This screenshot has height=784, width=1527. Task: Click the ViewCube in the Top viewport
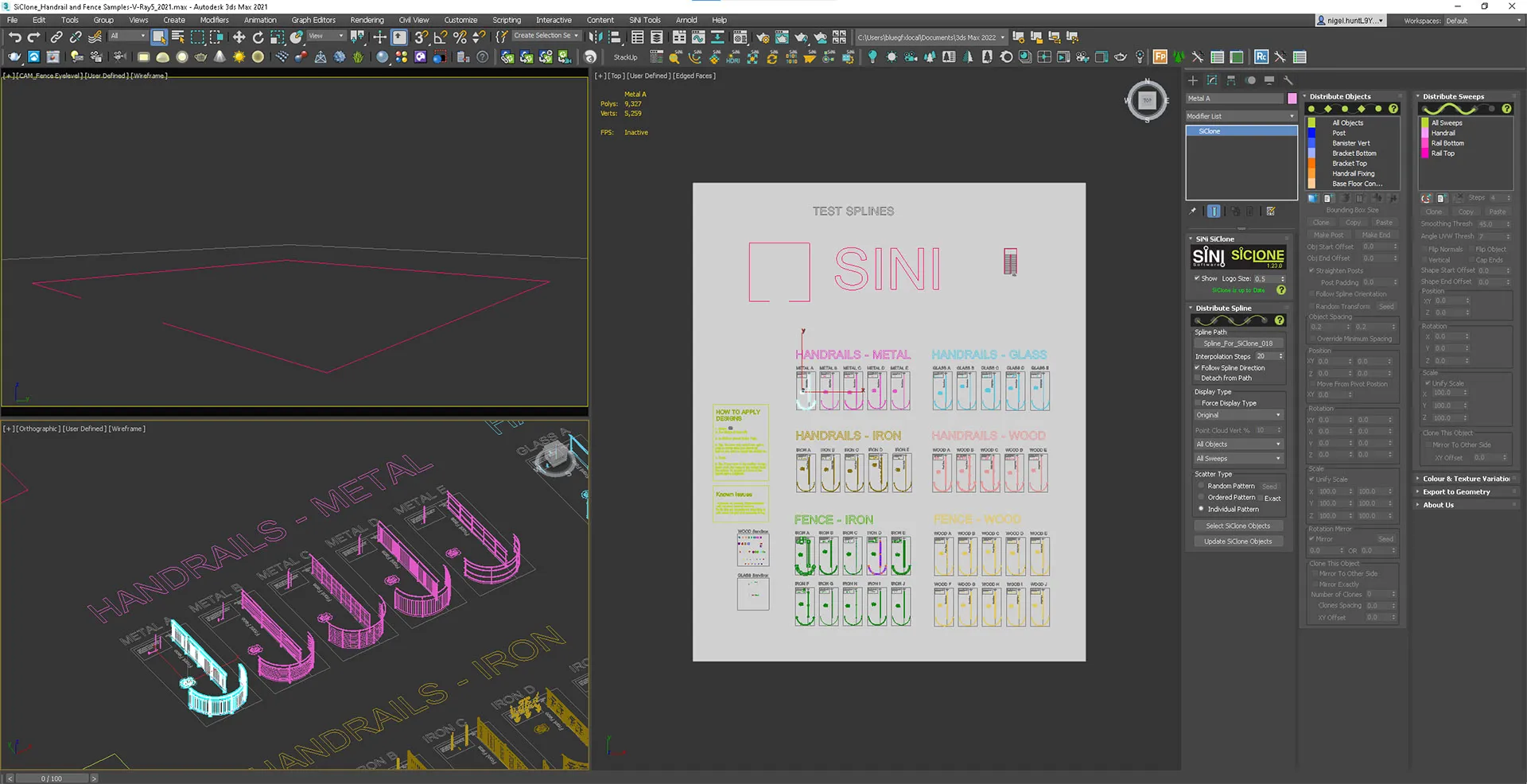click(1147, 100)
